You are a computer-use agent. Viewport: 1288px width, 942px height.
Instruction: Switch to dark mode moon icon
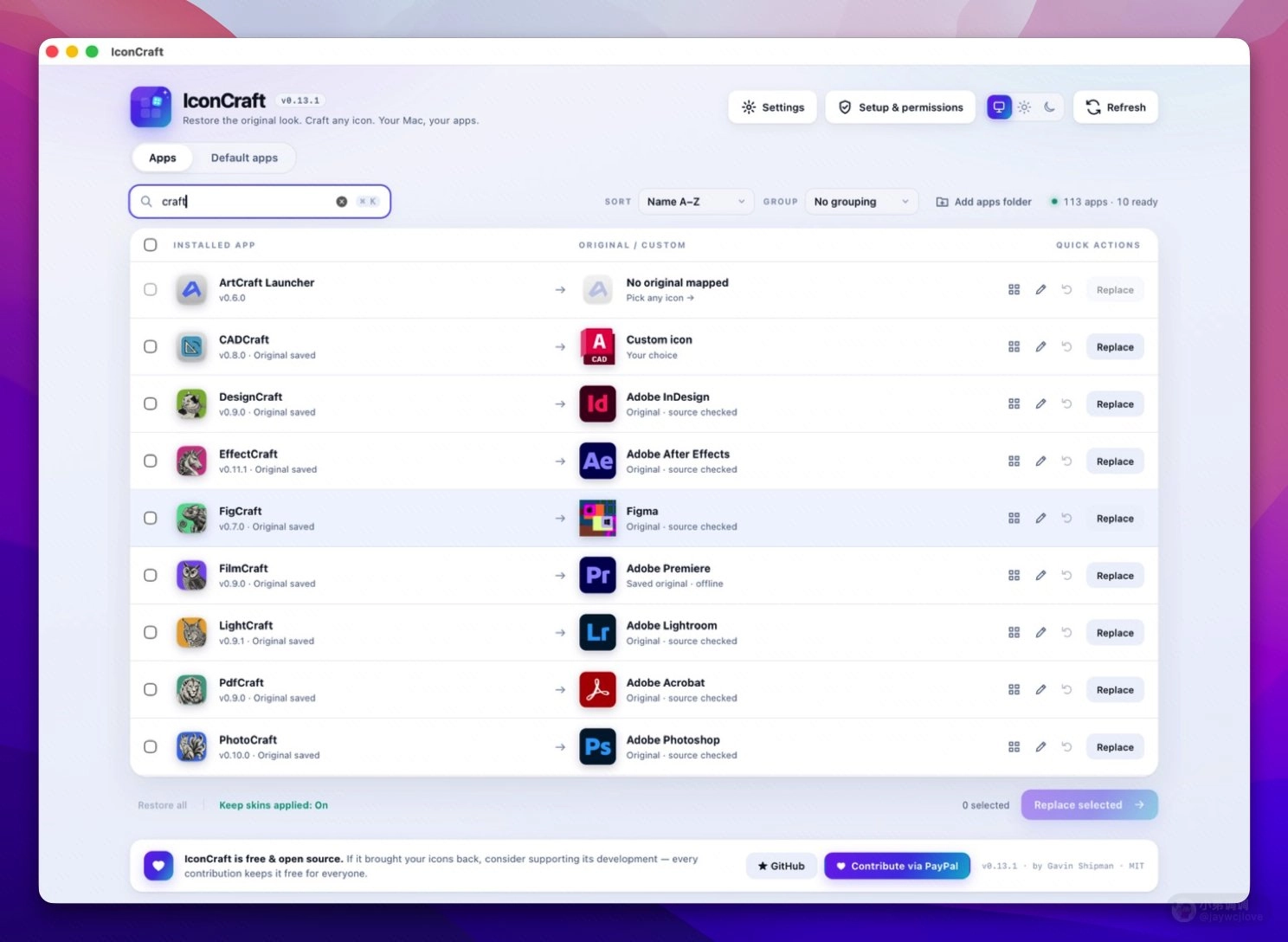point(1049,107)
